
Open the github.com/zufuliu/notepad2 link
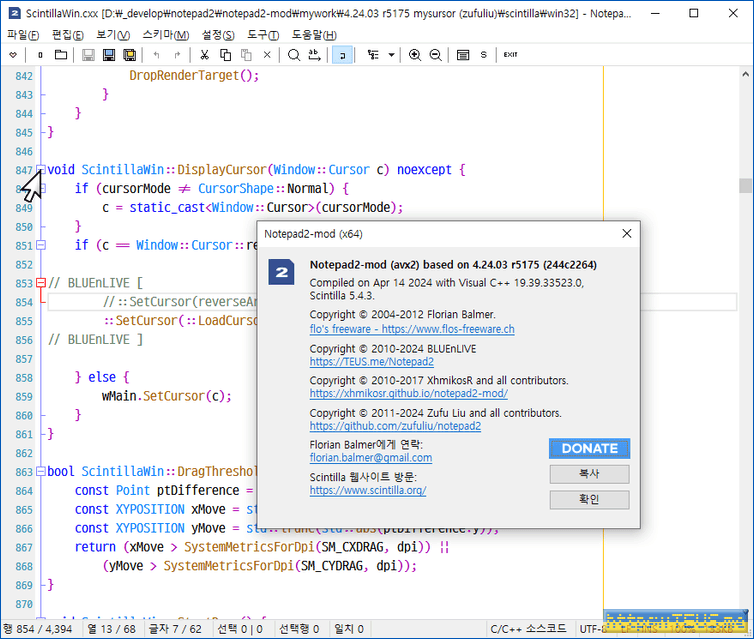[395, 426]
